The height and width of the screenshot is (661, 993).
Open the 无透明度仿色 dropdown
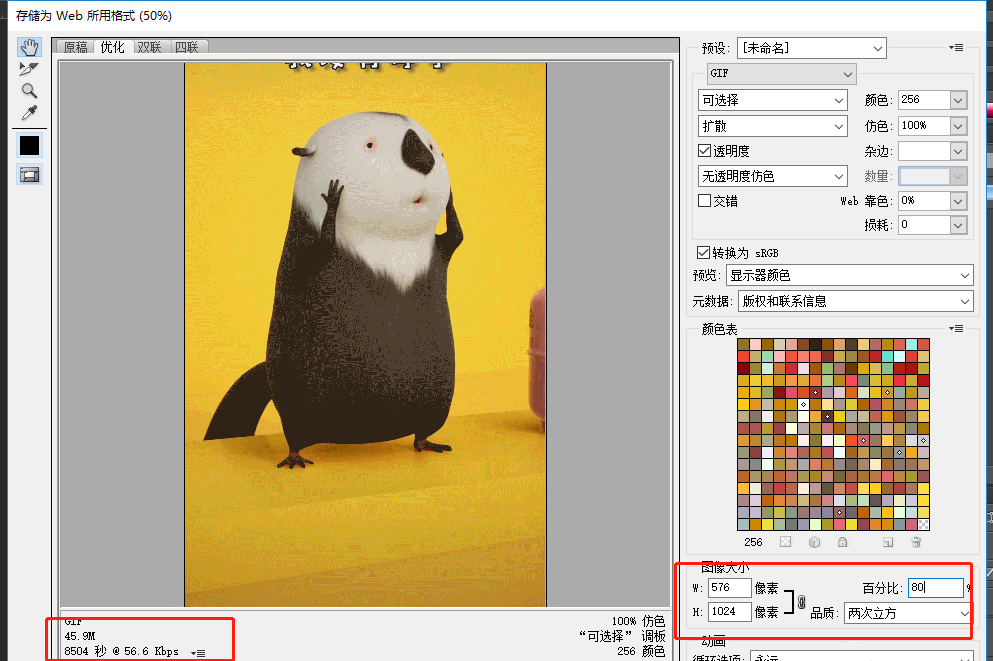tap(773, 176)
